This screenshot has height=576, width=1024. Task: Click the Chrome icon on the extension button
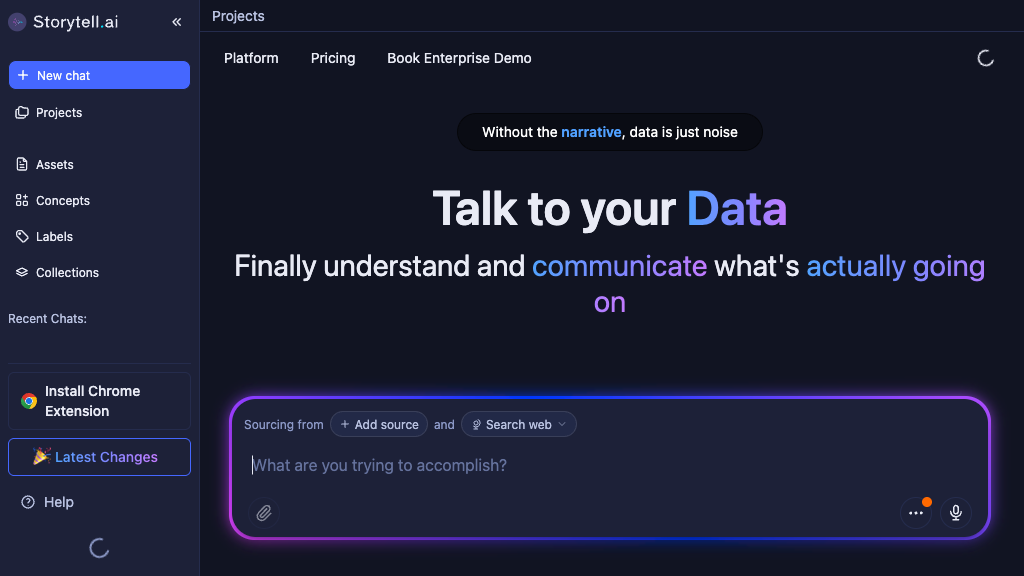coord(27,400)
